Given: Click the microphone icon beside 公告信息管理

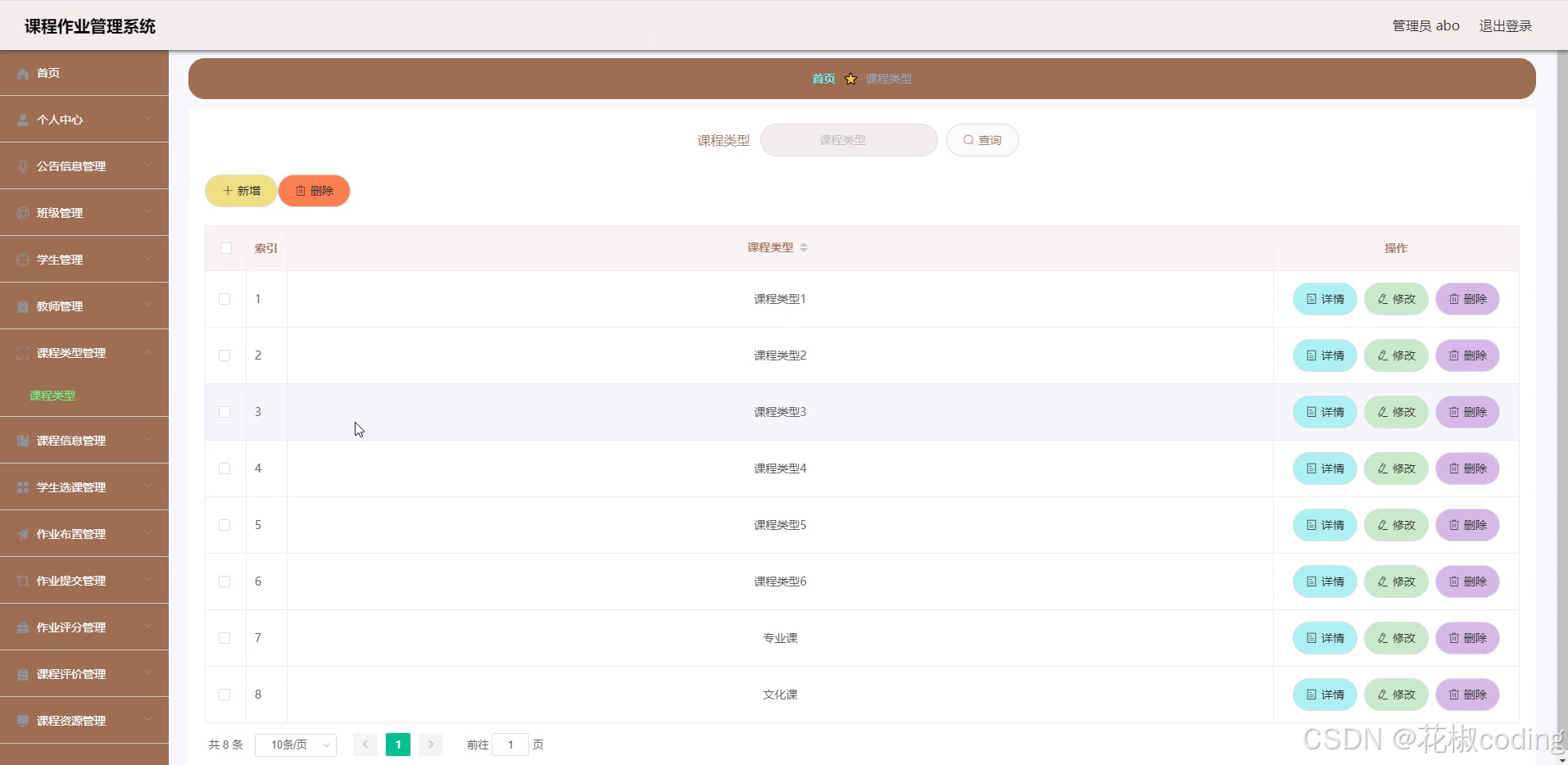Looking at the screenshot, I should click(x=23, y=166).
